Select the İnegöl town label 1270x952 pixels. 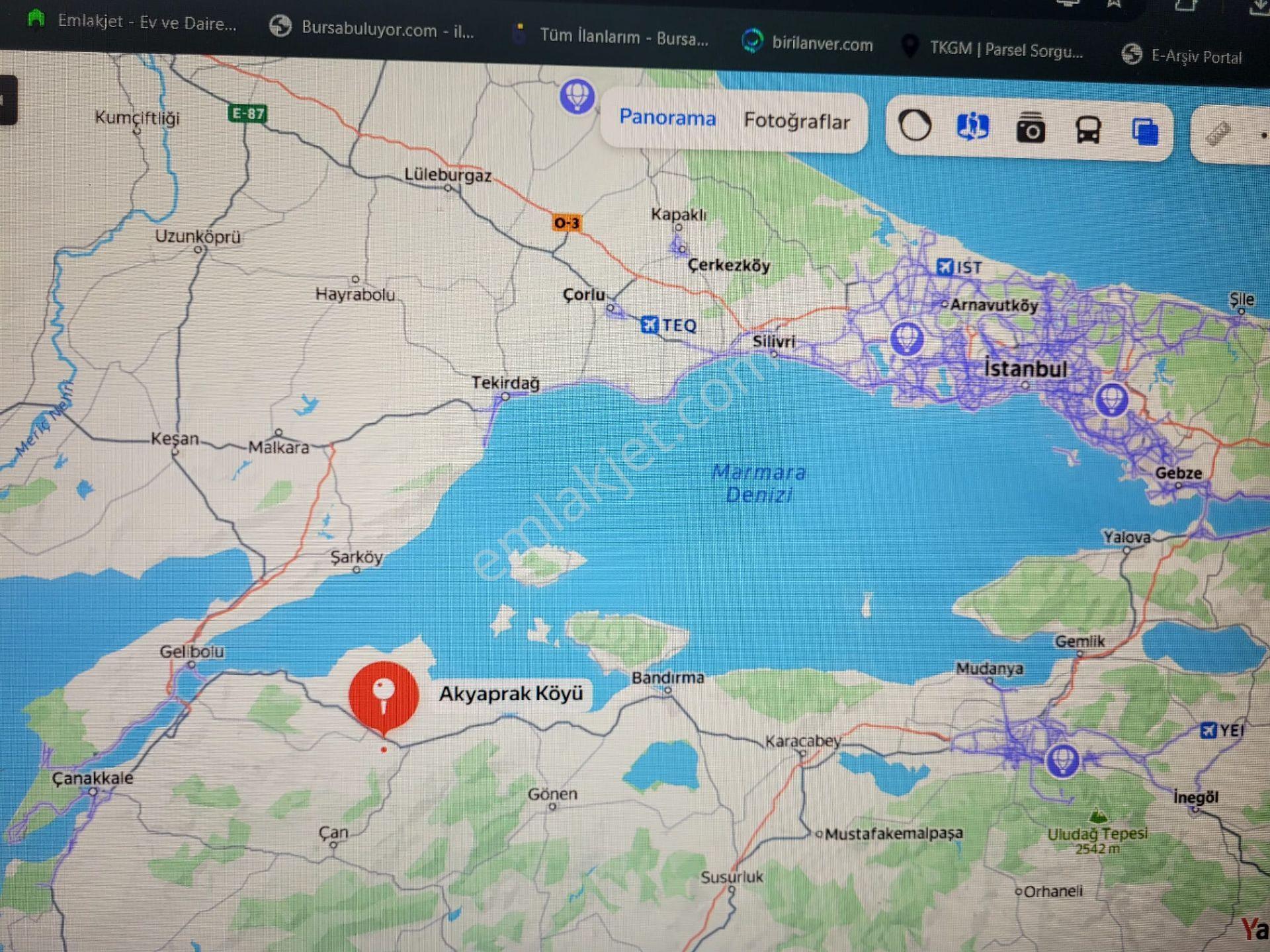click(x=1196, y=797)
